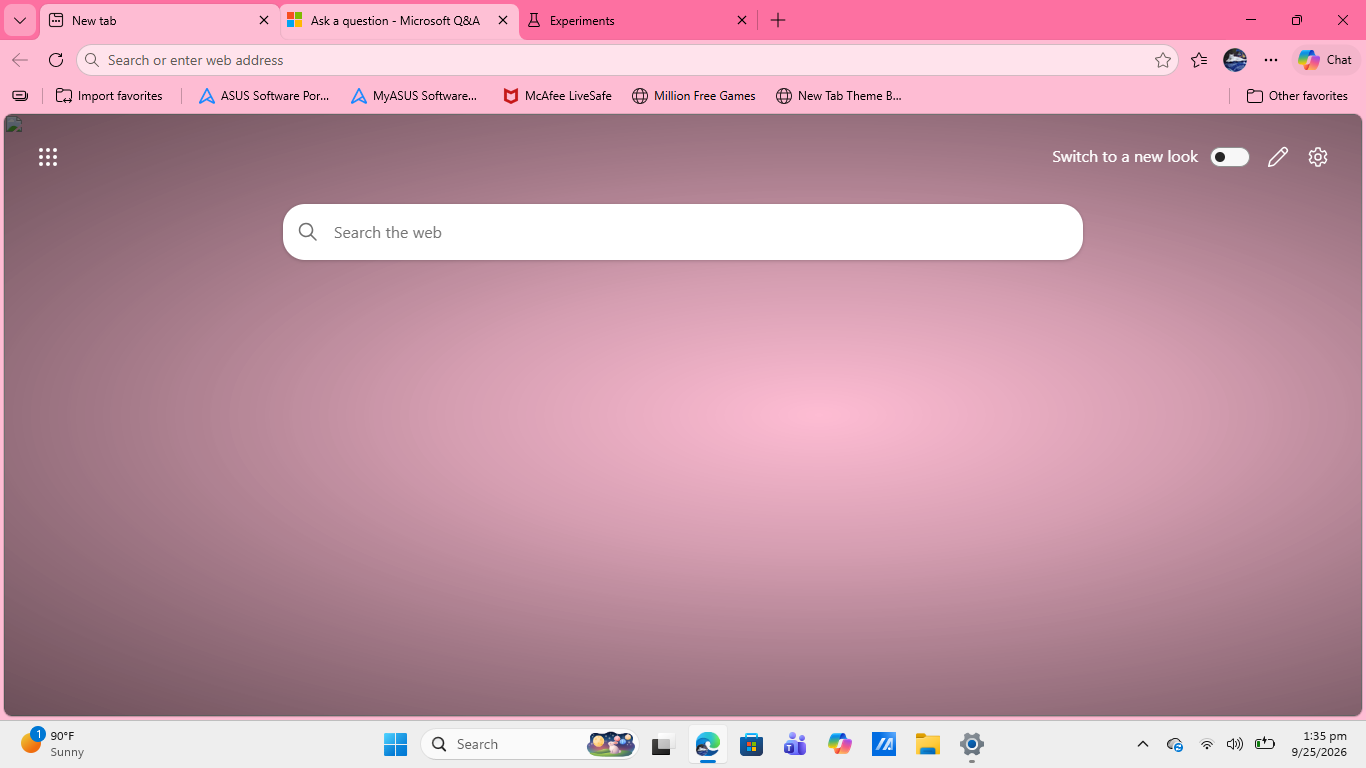The height and width of the screenshot is (768, 1366).
Task: Open new tab page settings gear
Action: pyautogui.click(x=1318, y=157)
